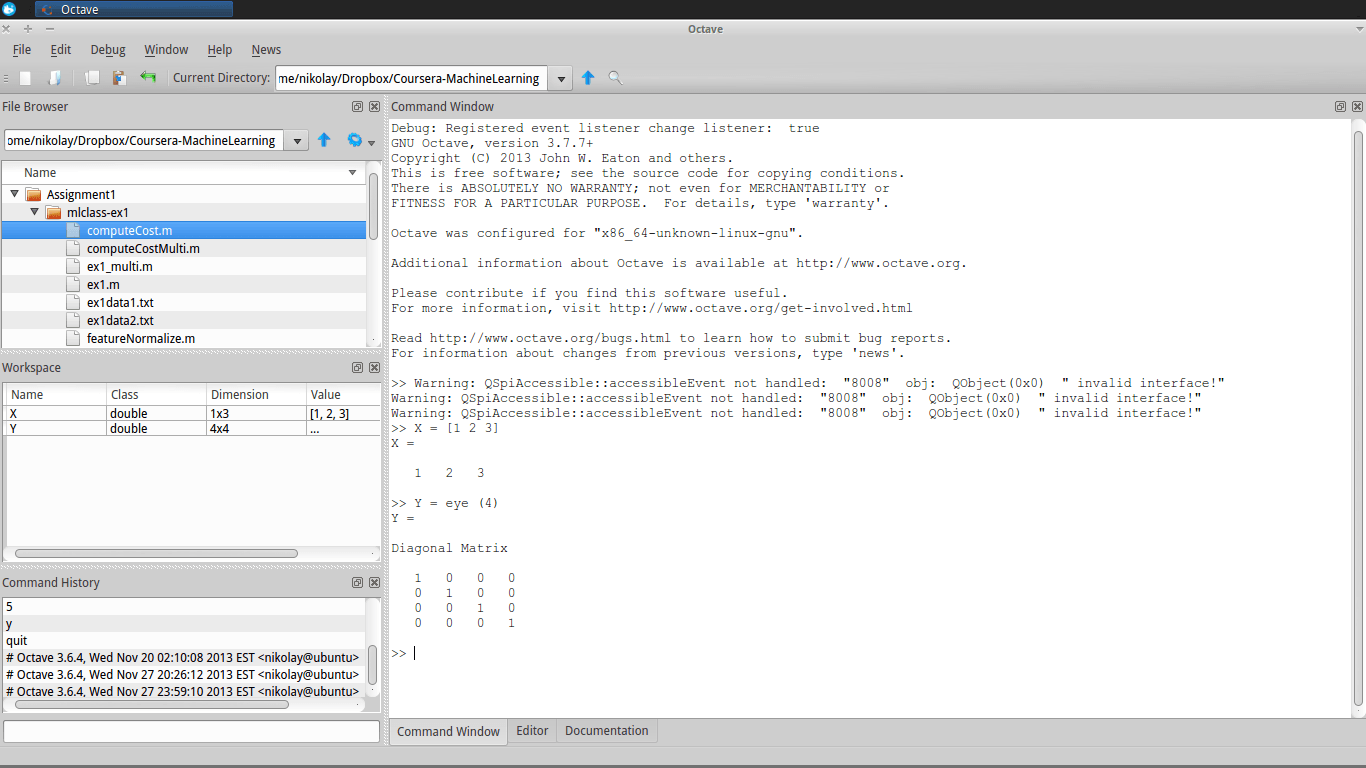1366x768 pixels.
Task: Open the News menu
Action: click(266, 49)
